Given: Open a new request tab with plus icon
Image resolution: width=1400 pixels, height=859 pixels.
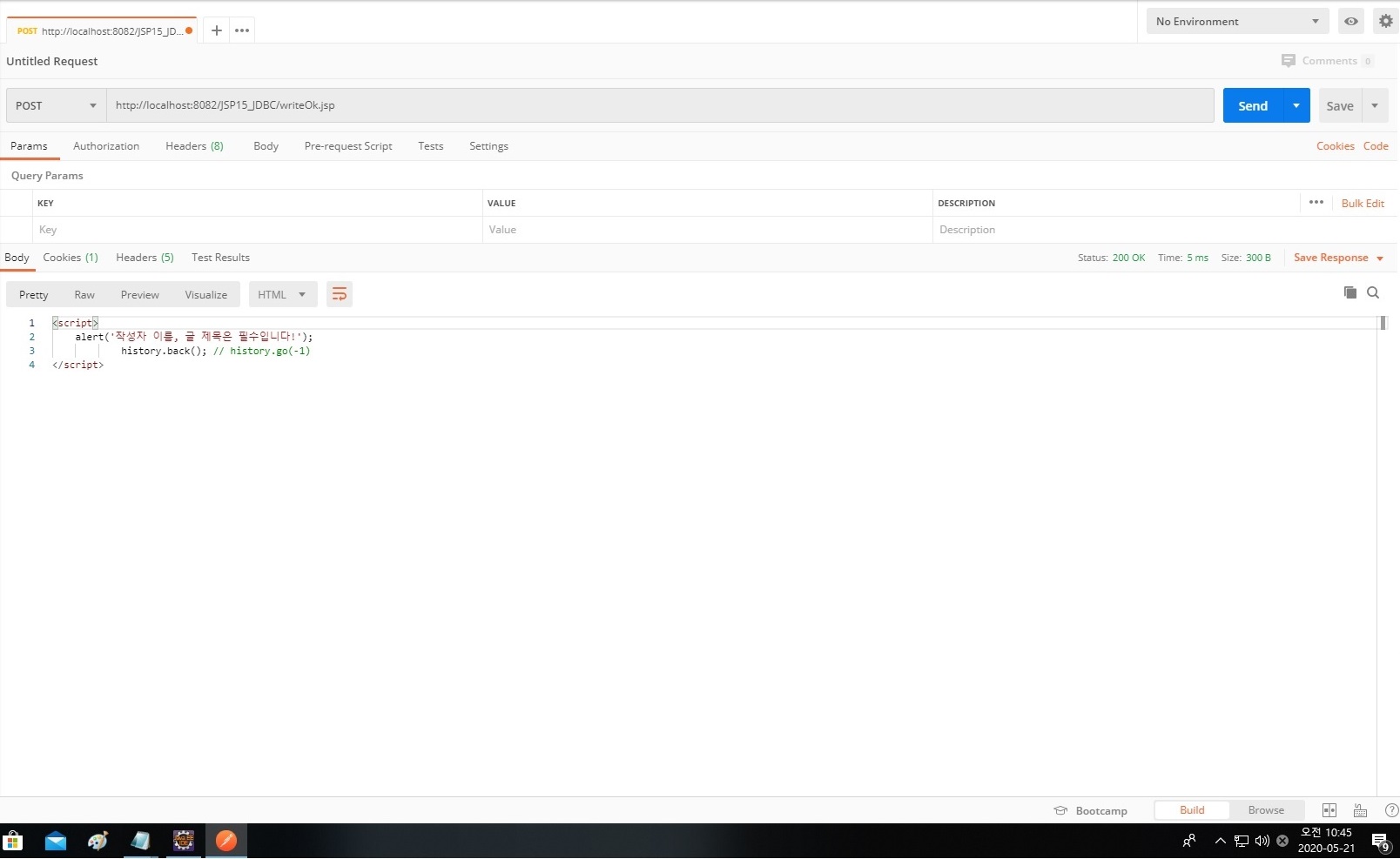Looking at the screenshot, I should point(216,30).
